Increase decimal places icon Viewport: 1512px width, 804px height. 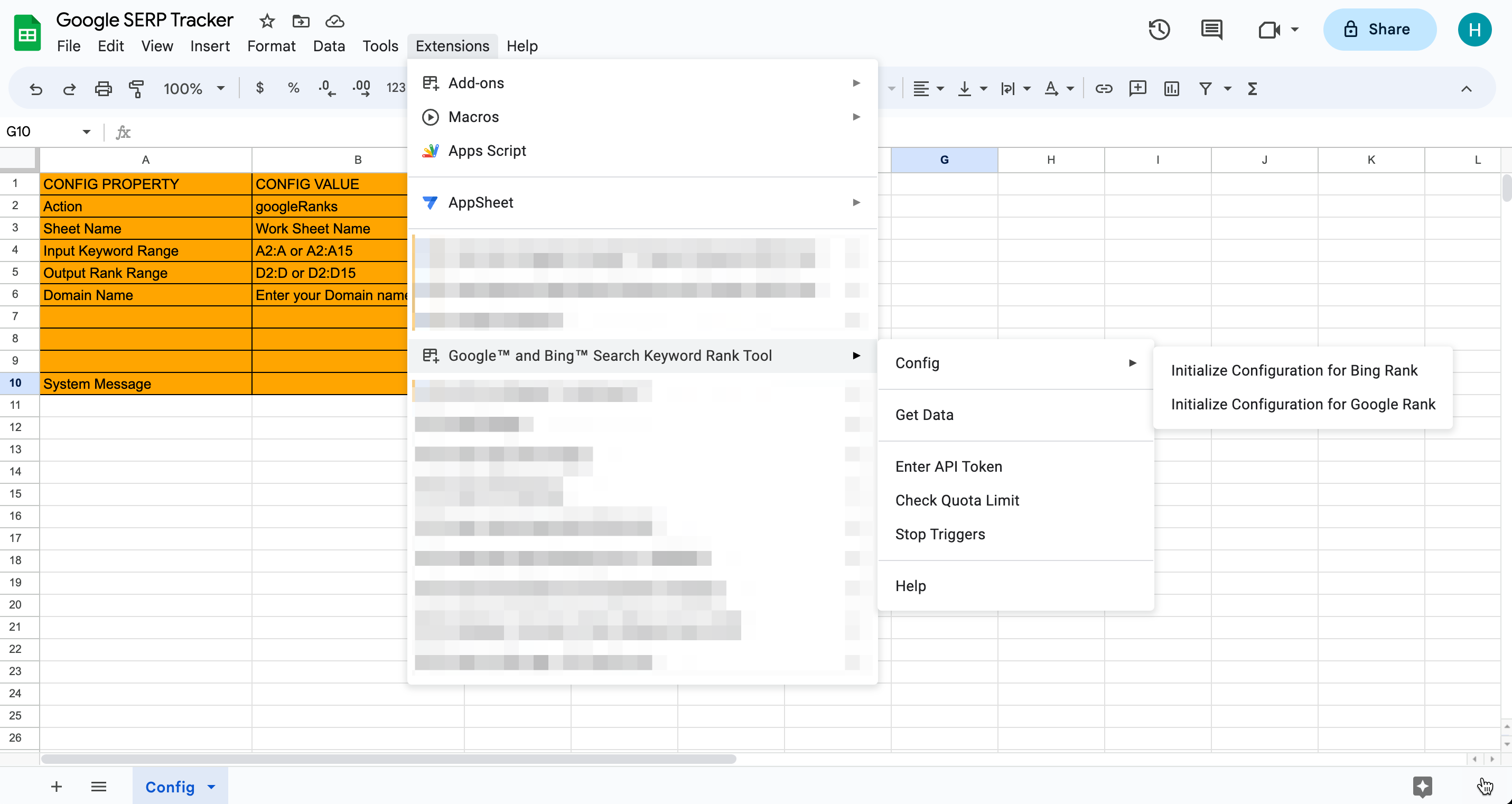click(x=361, y=89)
